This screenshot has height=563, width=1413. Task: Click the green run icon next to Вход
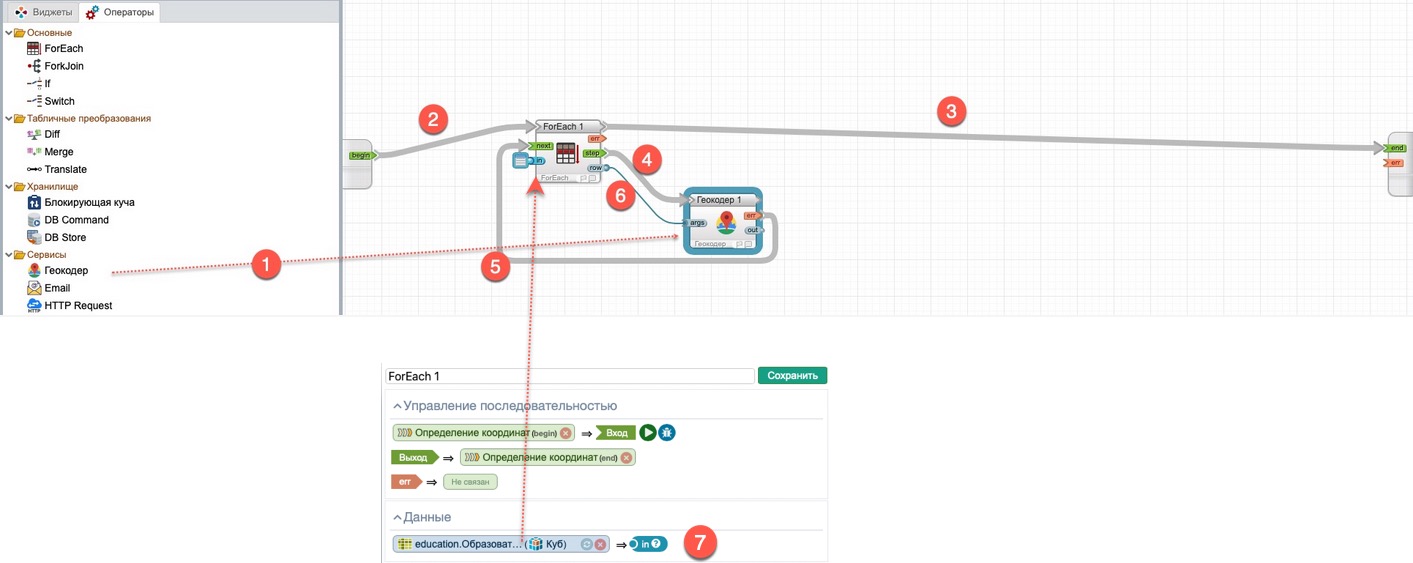click(648, 433)
